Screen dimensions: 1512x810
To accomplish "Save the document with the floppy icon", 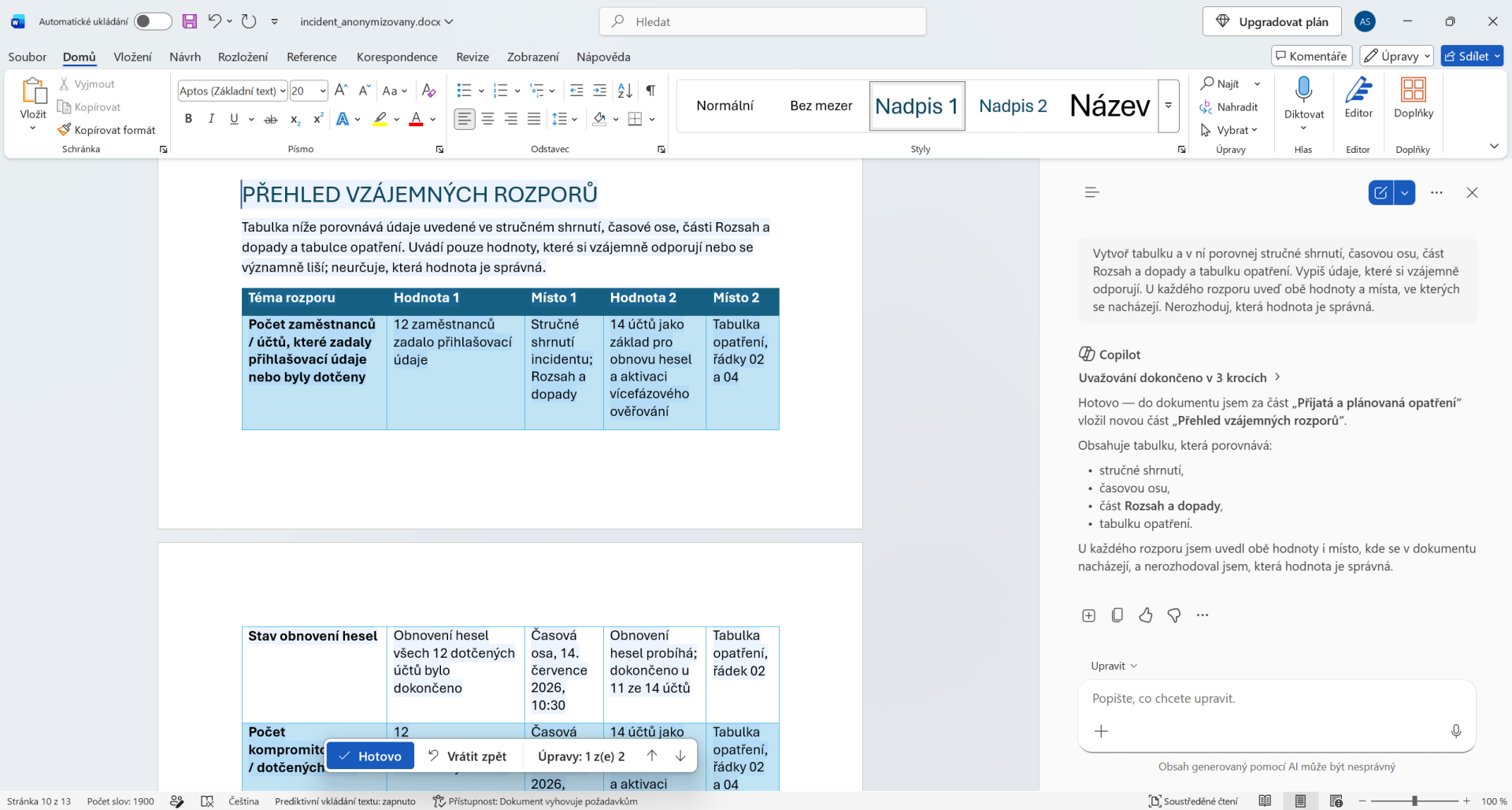I will [189, 21].
